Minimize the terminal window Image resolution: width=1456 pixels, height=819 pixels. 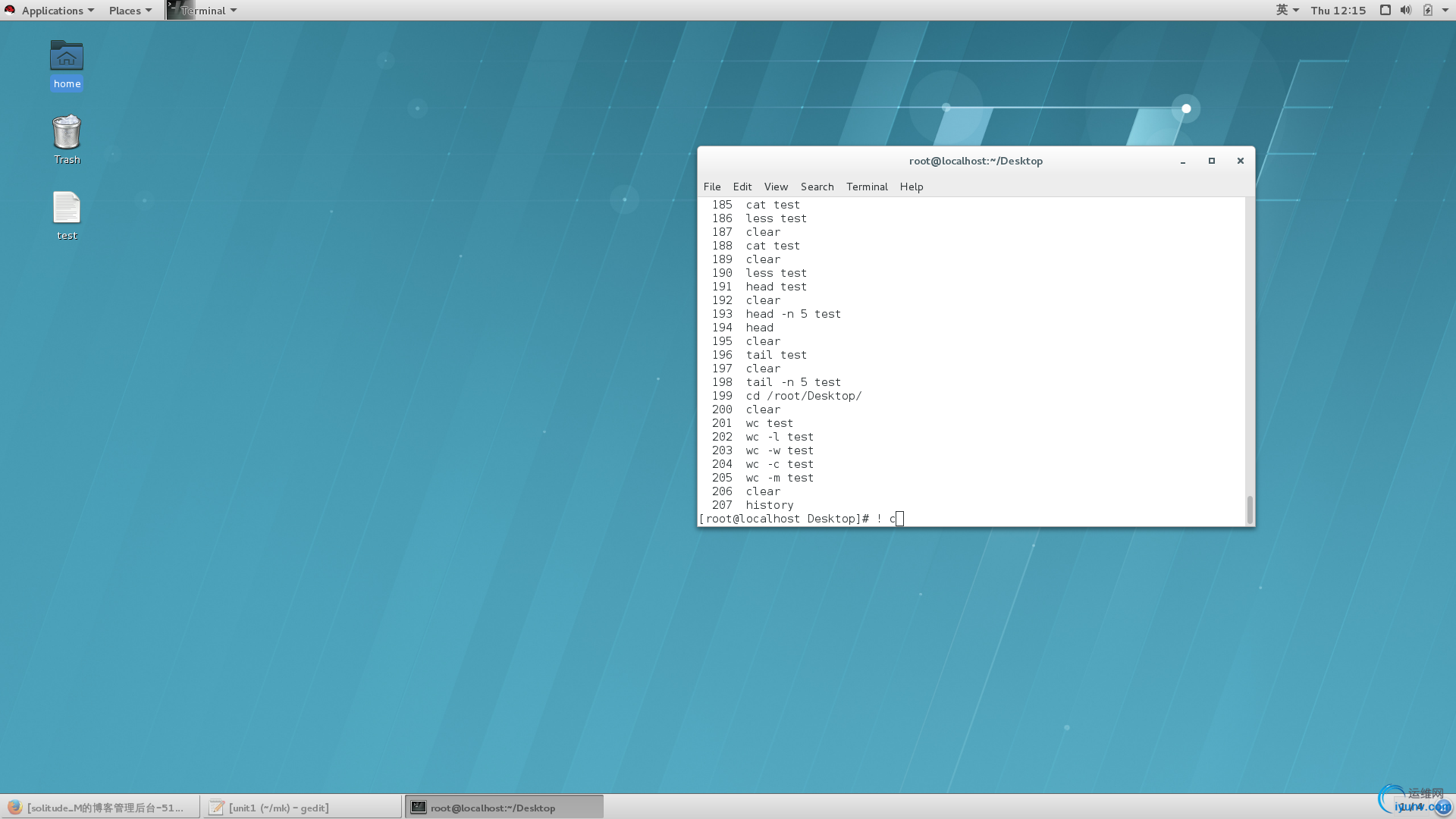tap(1182, 161)
